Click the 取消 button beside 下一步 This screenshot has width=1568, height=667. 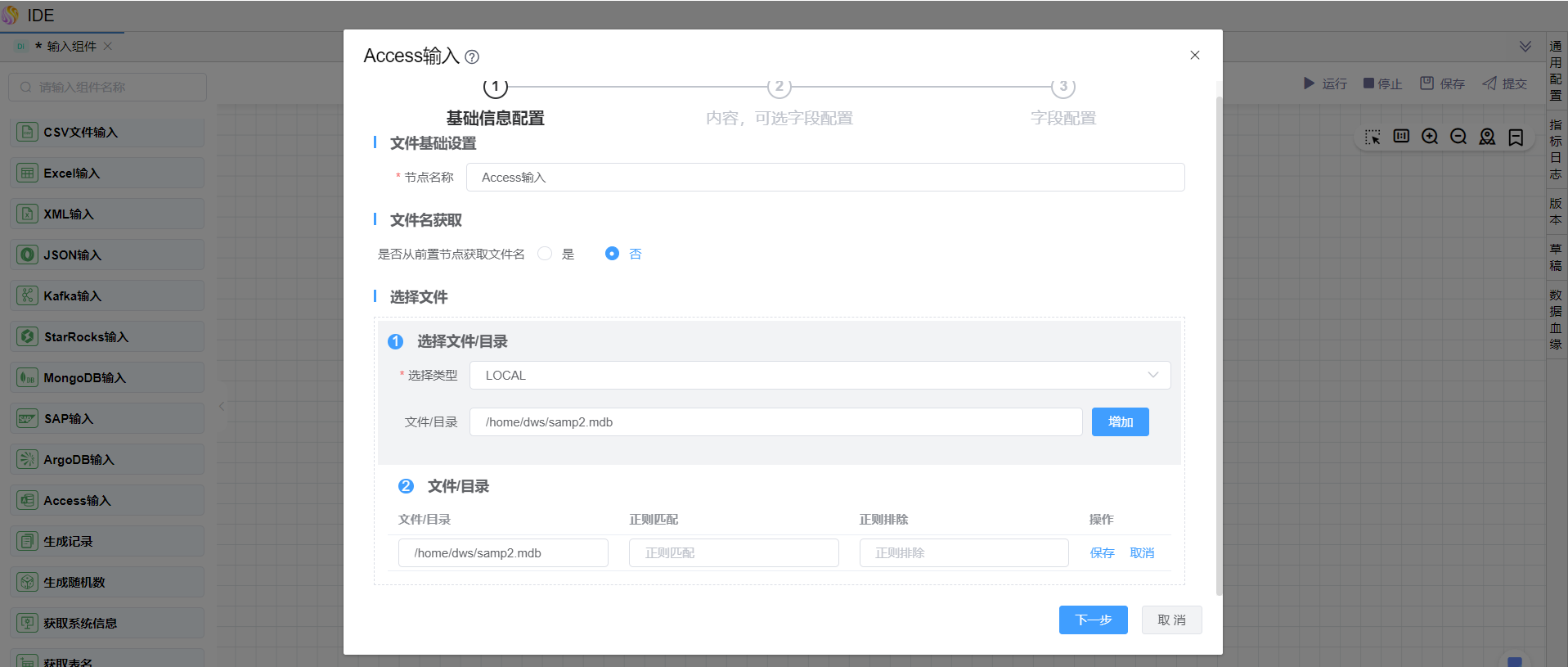[1172, 620]
